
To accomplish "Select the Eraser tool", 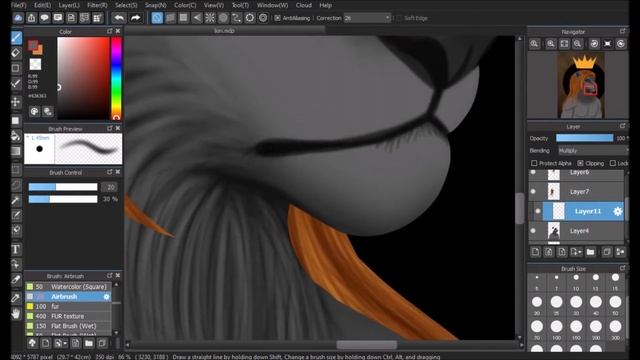I will (16, 53).
